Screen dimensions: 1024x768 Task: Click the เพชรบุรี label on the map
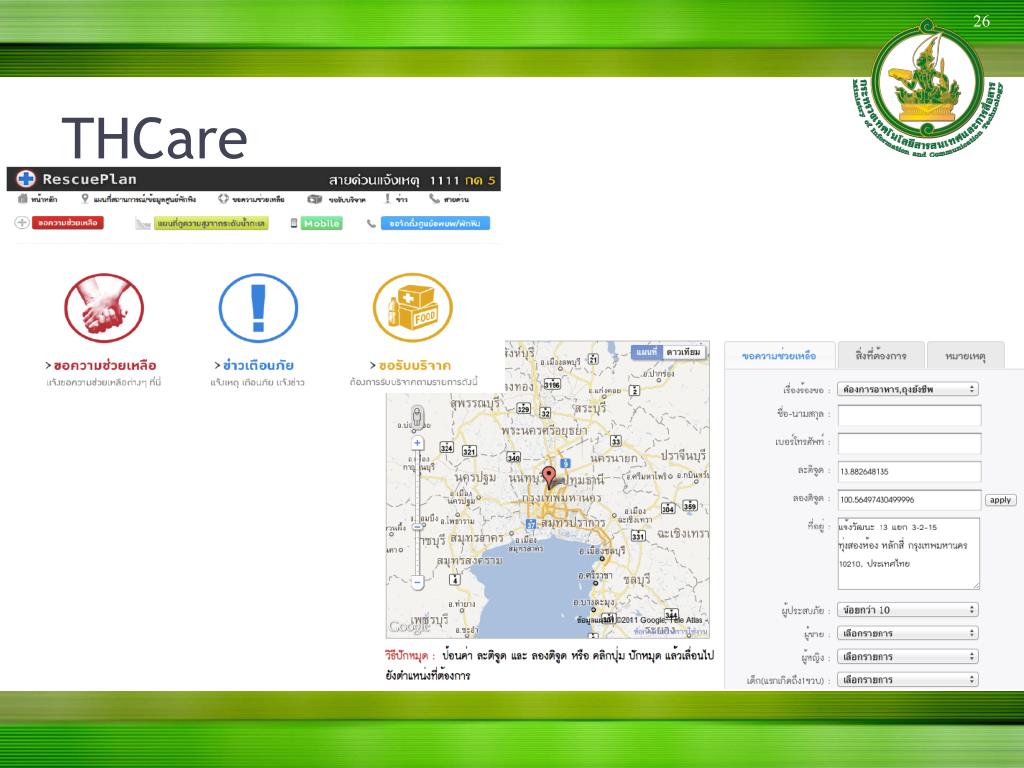(x=429, y=620)
